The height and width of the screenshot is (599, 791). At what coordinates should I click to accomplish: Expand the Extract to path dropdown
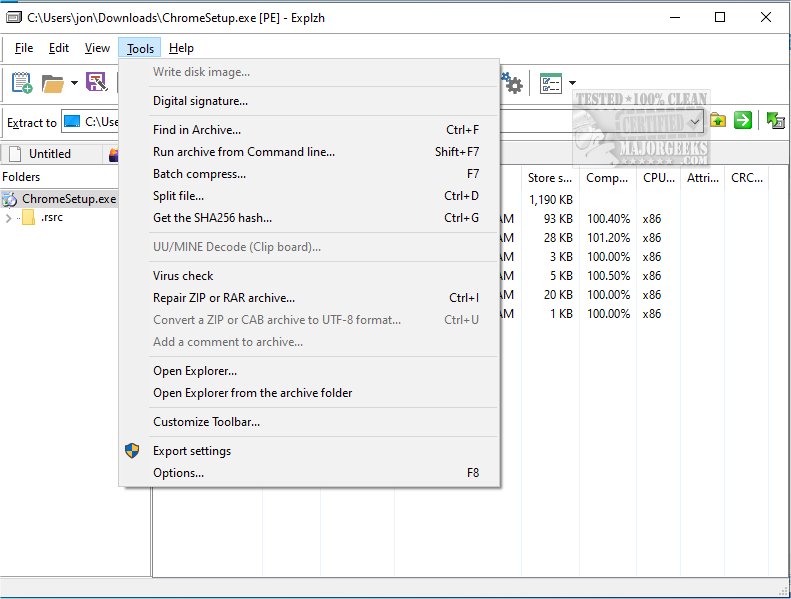pyautogui.click(x=695, y=122)
